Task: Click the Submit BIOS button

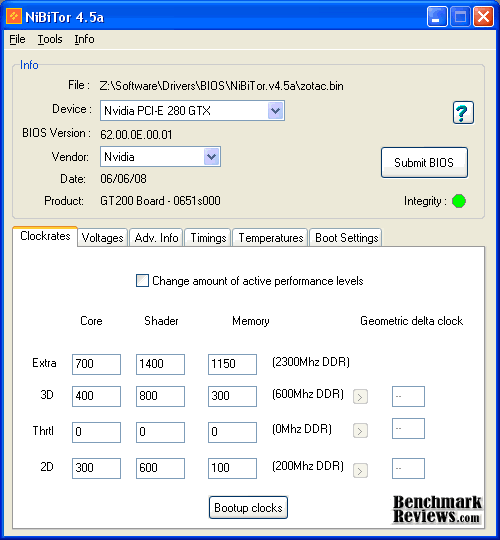Action: [424, 163]
